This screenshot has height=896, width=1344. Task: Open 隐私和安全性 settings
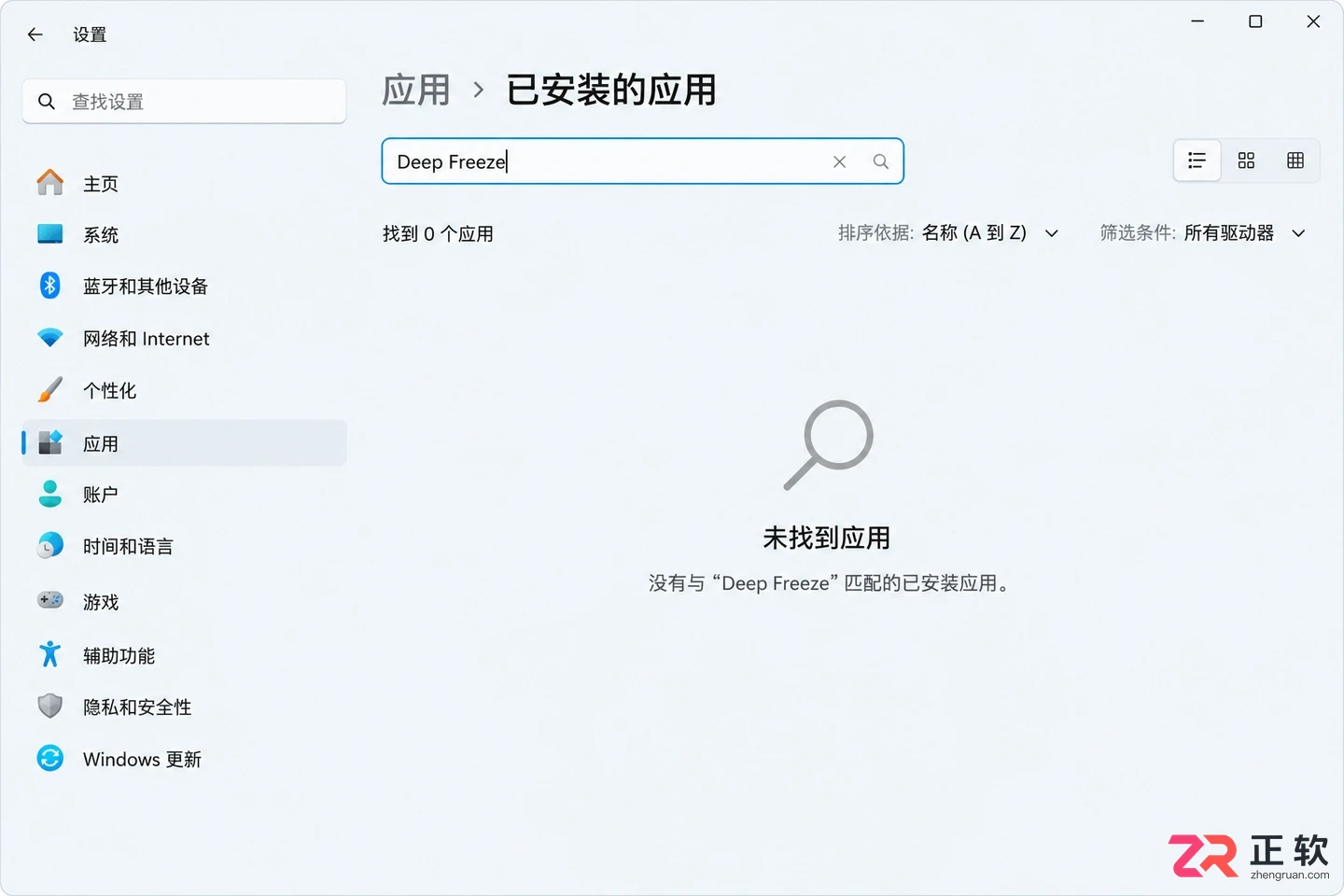click(x=184, y=707)
